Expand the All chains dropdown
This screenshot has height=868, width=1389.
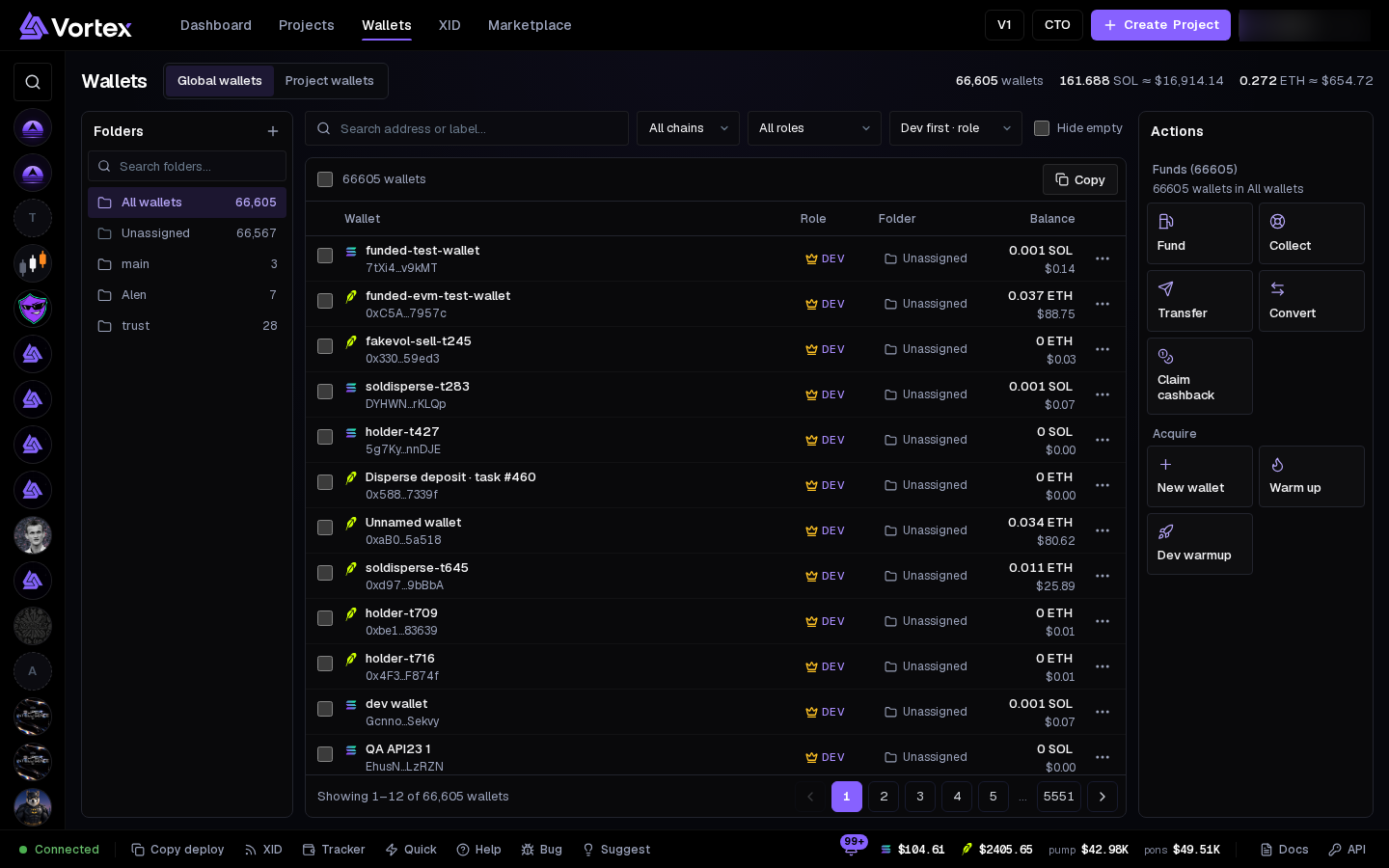[x=688, y=128]
